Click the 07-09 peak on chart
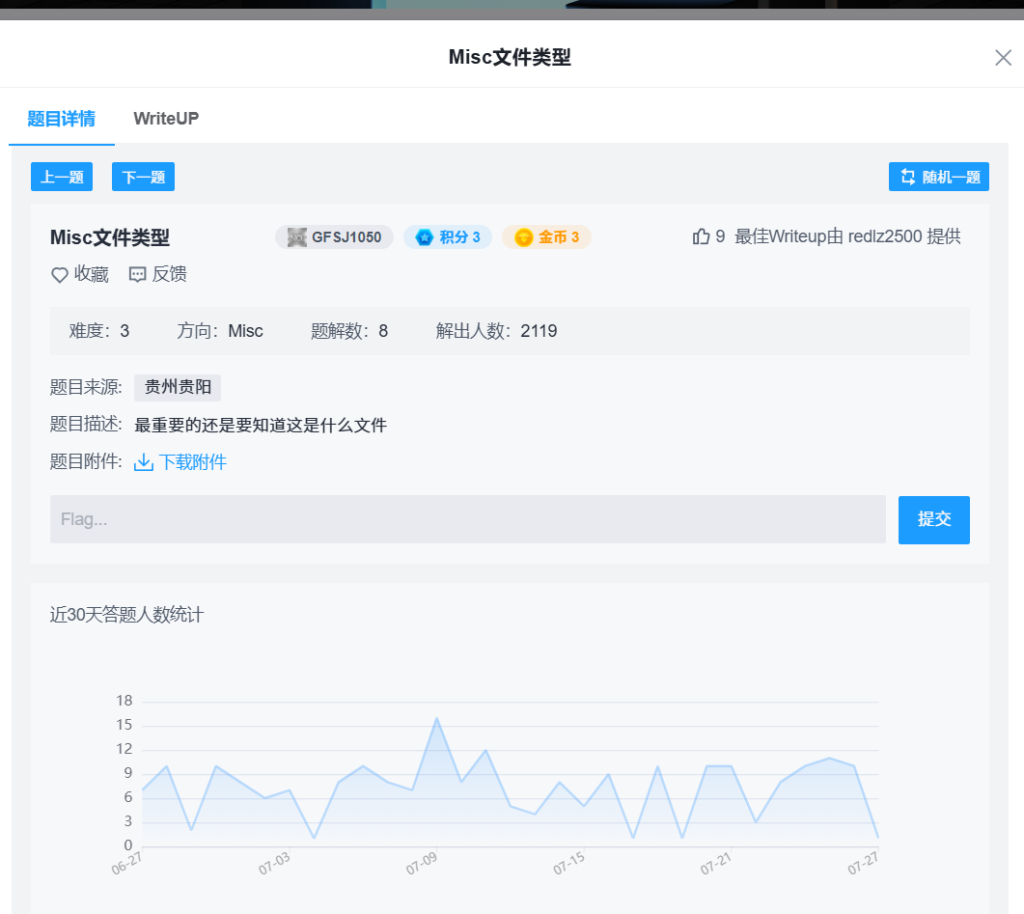 (x=436, y=718)
